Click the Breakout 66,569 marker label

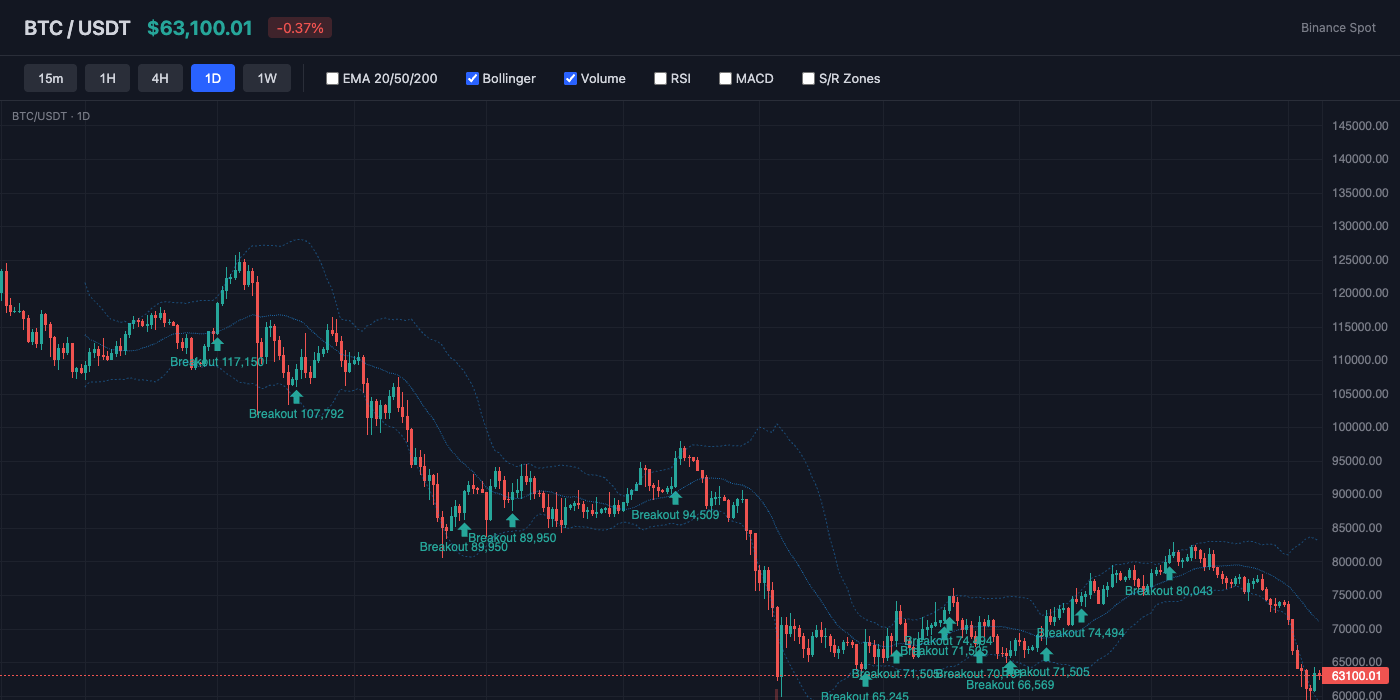pos(1010,685)
